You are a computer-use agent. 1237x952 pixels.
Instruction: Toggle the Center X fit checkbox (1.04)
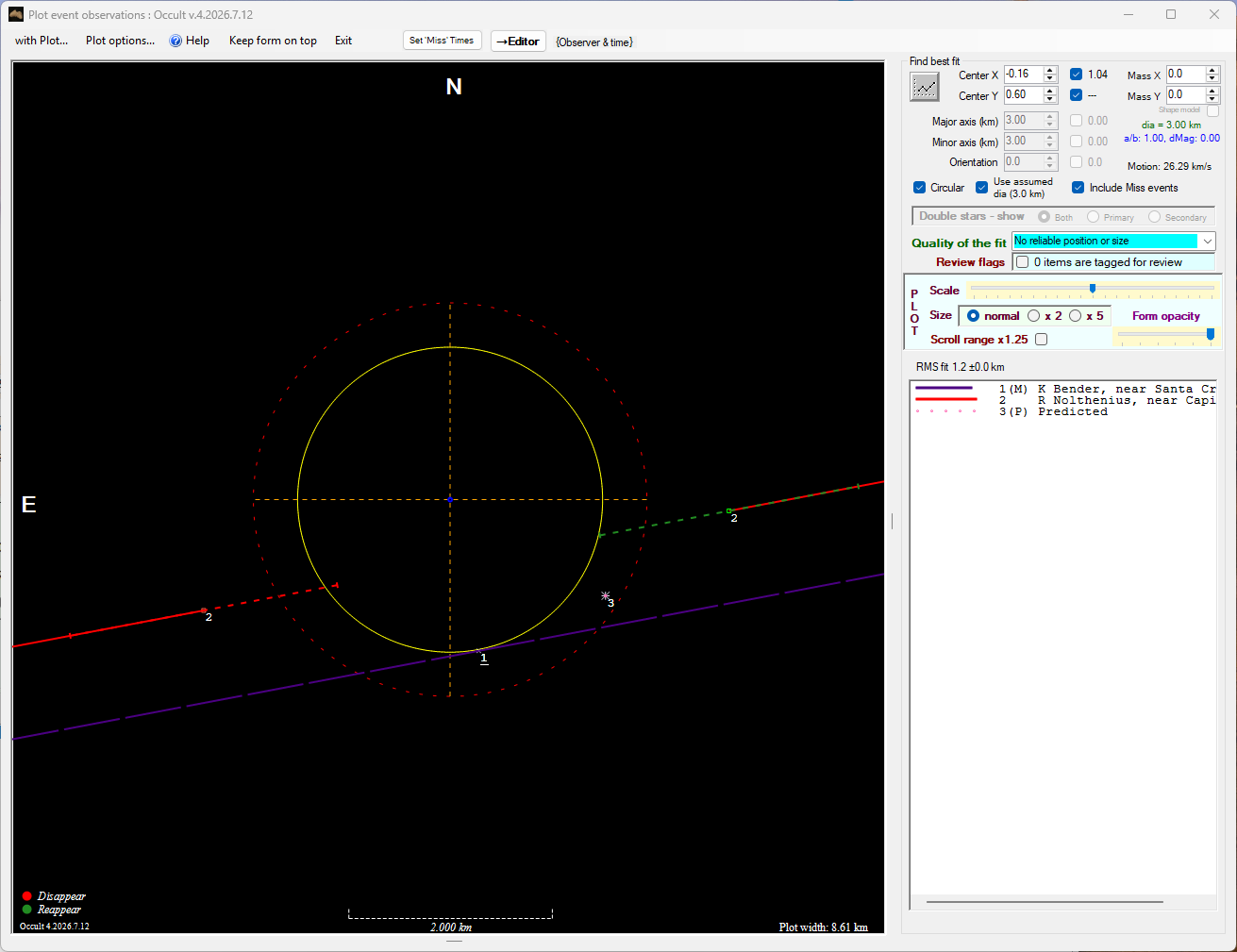1076,74
